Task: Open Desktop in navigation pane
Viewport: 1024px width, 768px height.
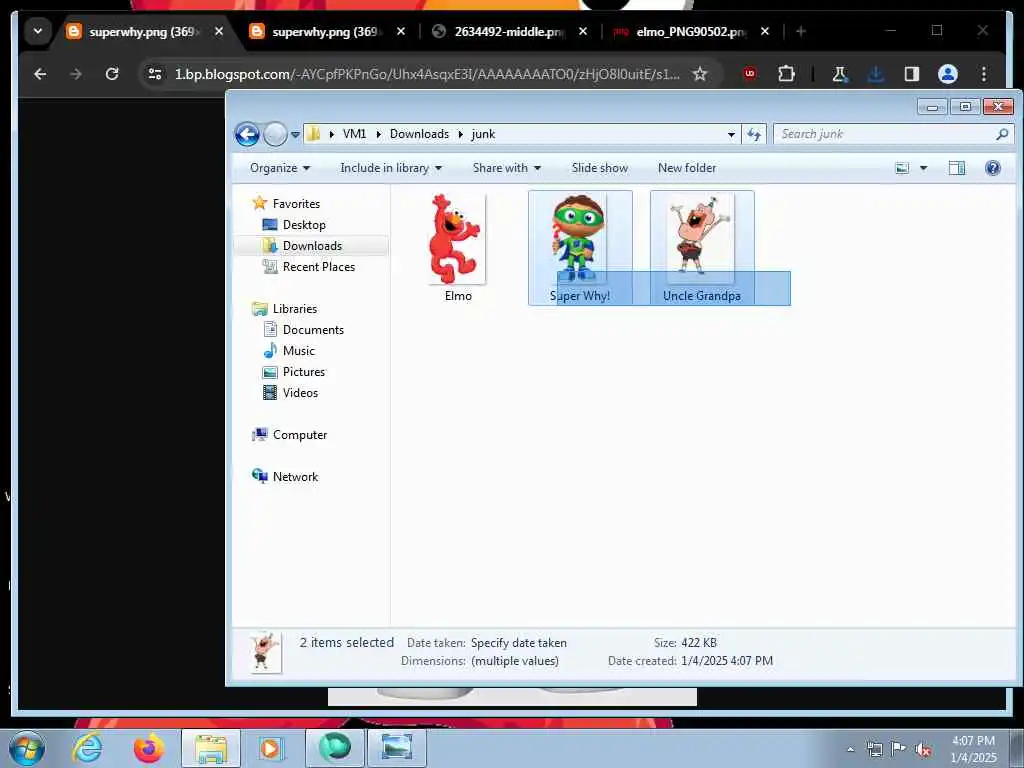Action: 304,225
